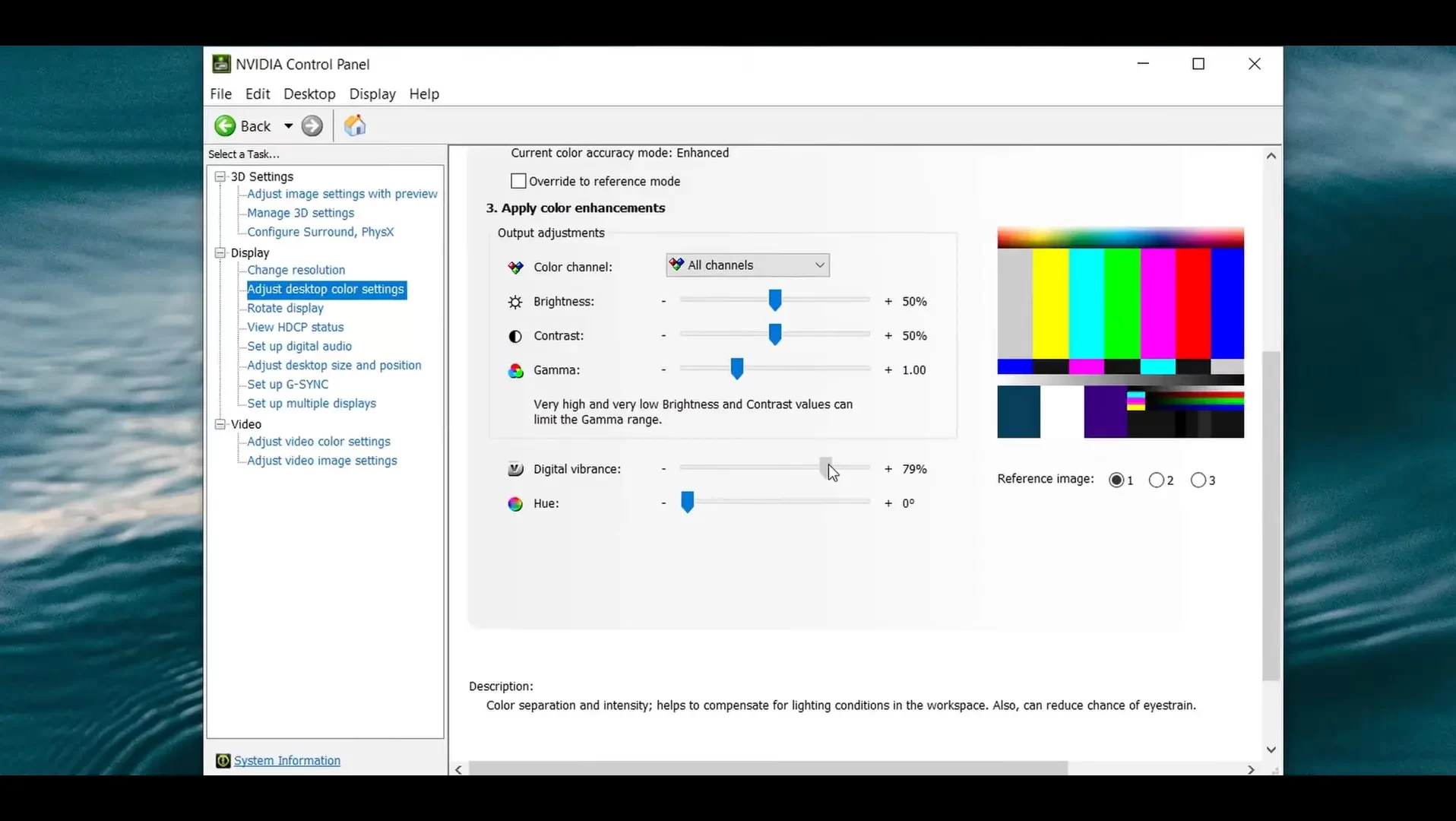Open Adjust desktop size and position
Screen dimensions: 1456x821
(334, 366)
